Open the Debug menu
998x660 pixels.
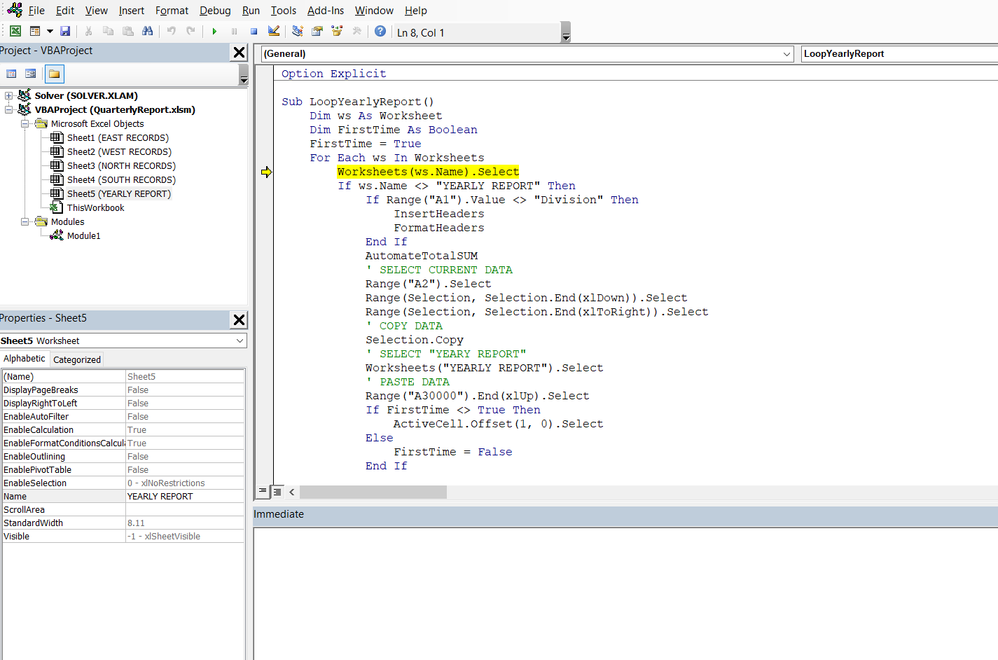coord(214,10)
